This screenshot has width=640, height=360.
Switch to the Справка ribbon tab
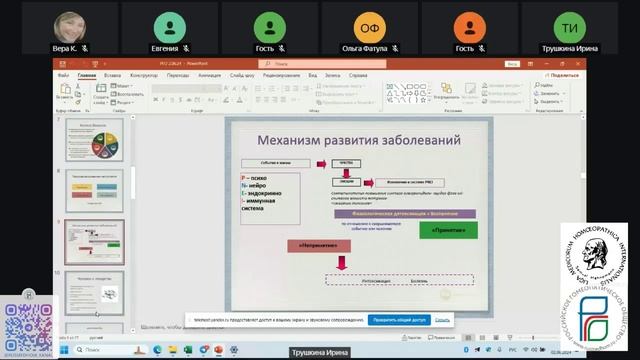pos(358,76)
